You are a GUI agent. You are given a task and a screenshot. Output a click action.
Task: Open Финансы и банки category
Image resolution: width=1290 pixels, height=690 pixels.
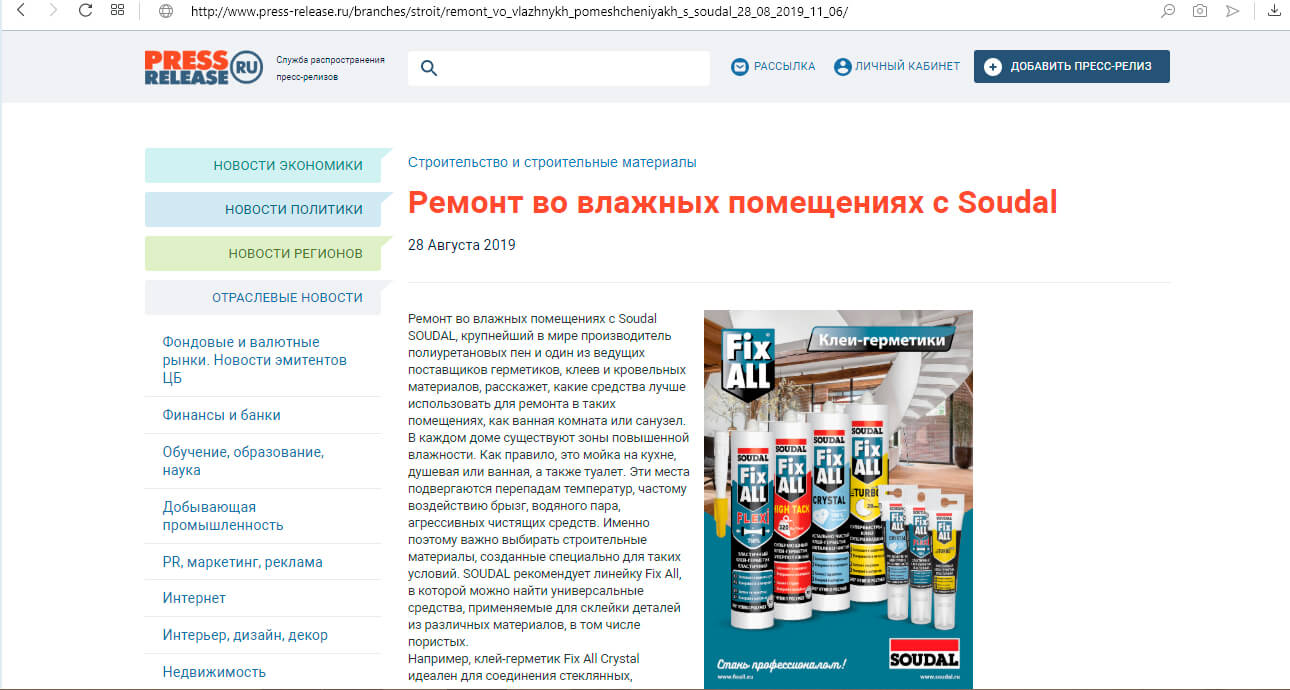[x=221, y=415]
